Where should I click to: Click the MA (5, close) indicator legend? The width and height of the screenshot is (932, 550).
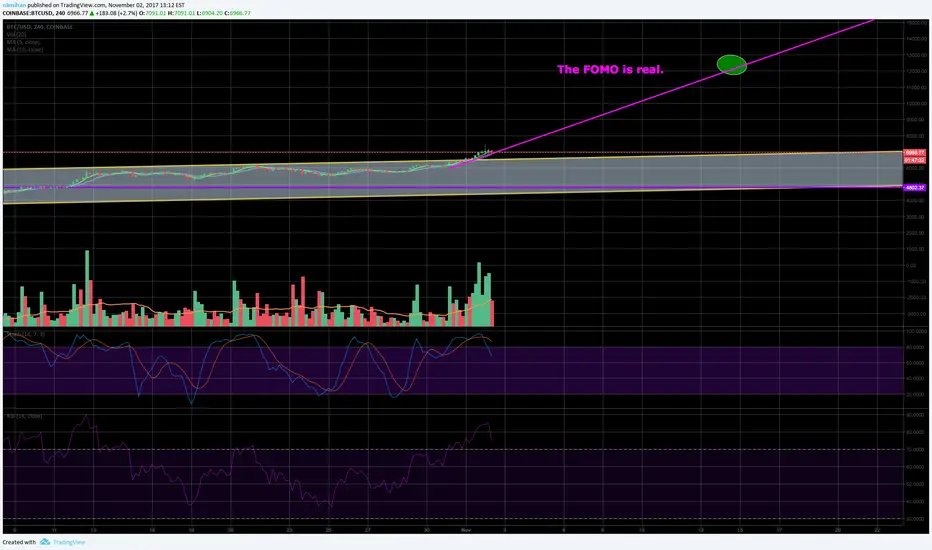point(24,42)
